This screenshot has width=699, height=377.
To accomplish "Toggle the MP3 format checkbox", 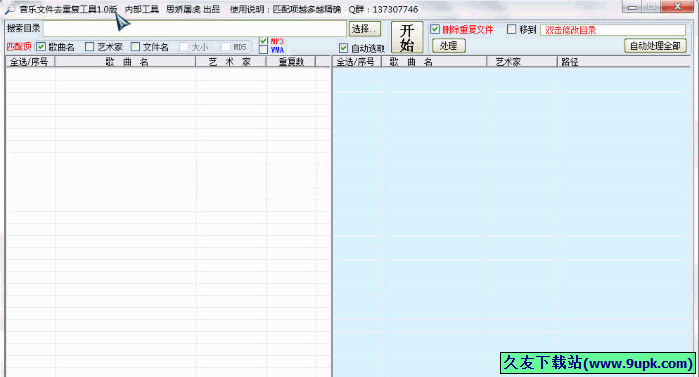I will tap(263, 41).
